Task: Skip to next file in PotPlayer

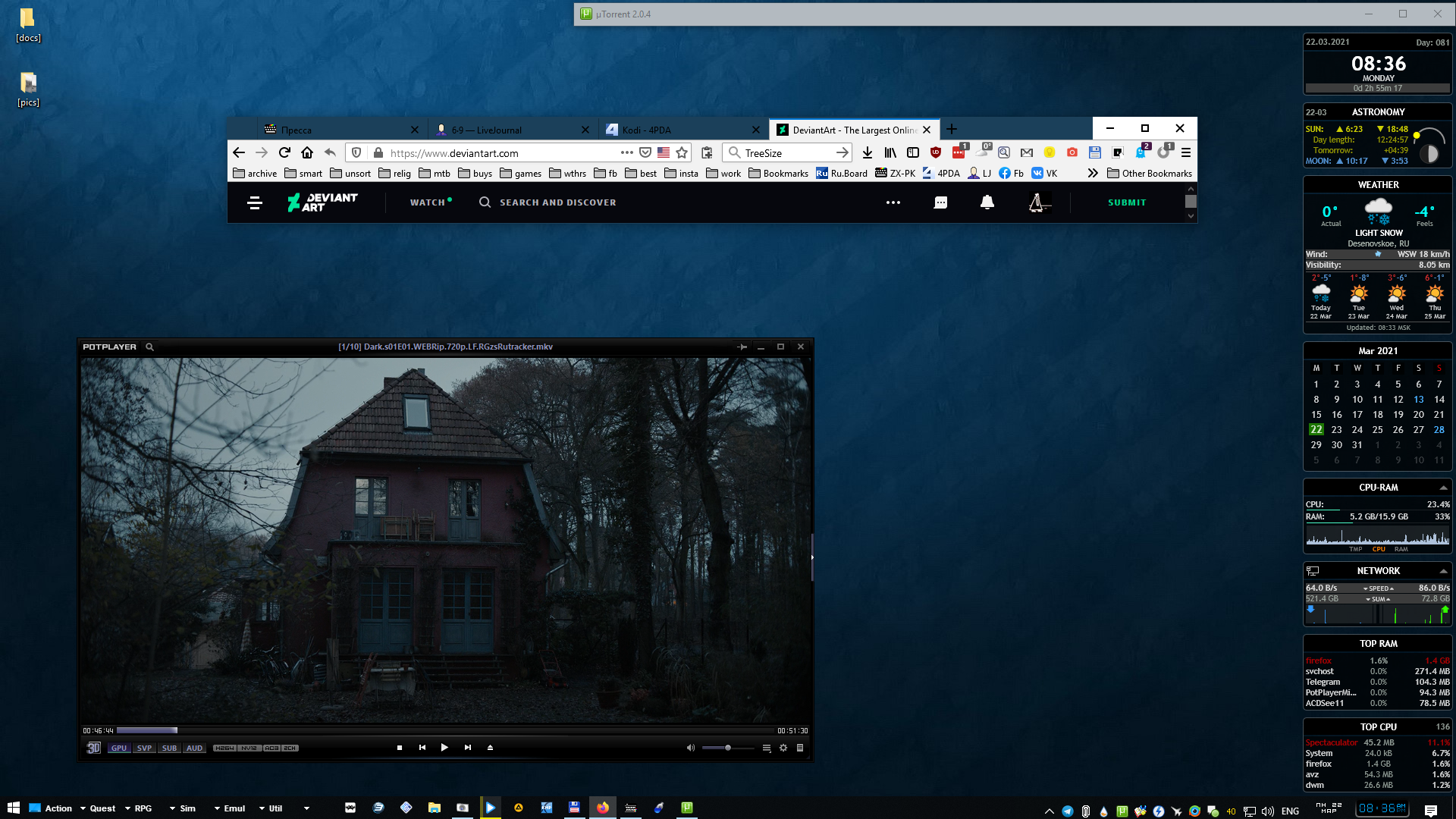Action: click(468, 748)
